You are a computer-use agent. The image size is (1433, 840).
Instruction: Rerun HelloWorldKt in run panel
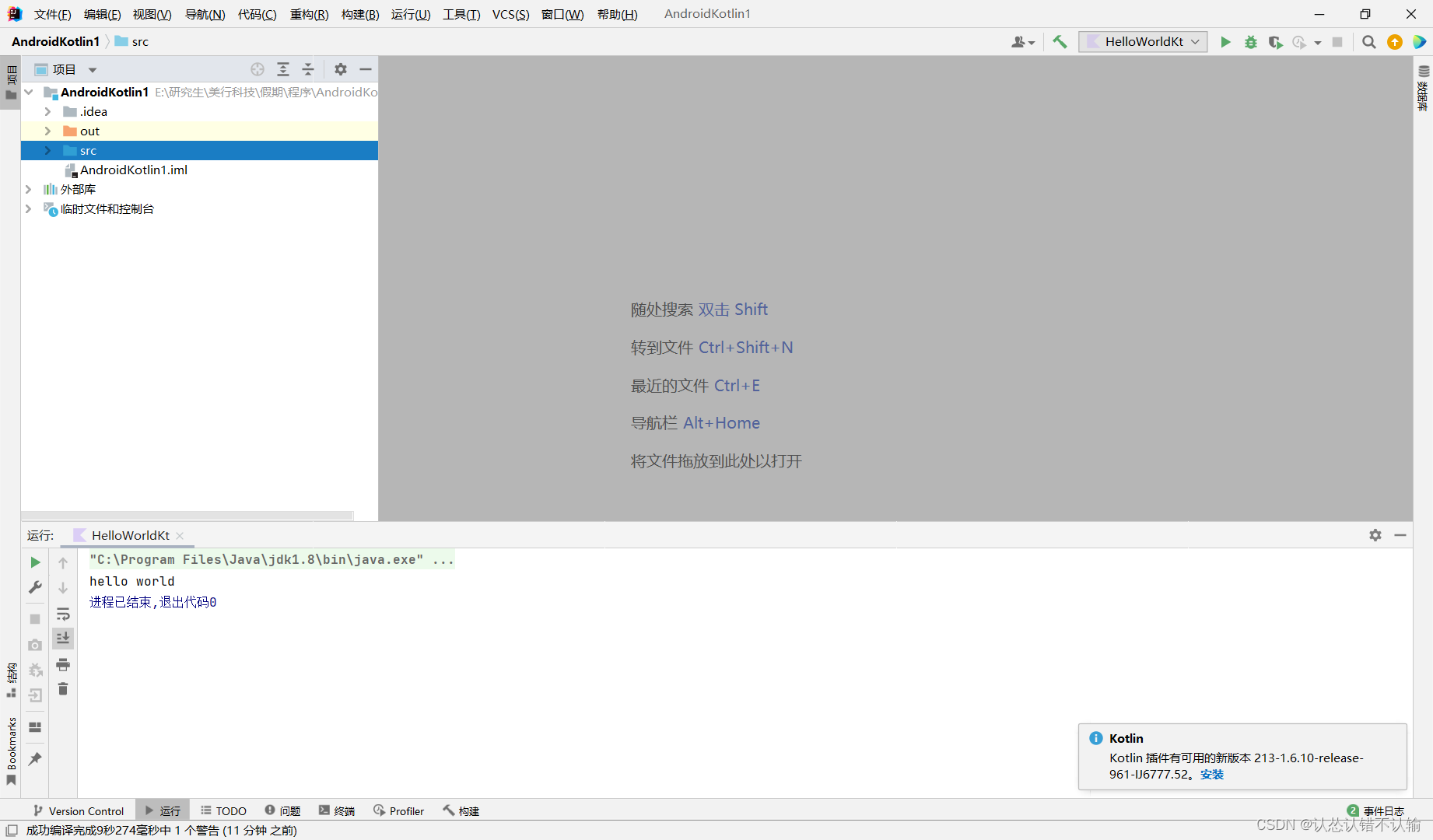35,562
